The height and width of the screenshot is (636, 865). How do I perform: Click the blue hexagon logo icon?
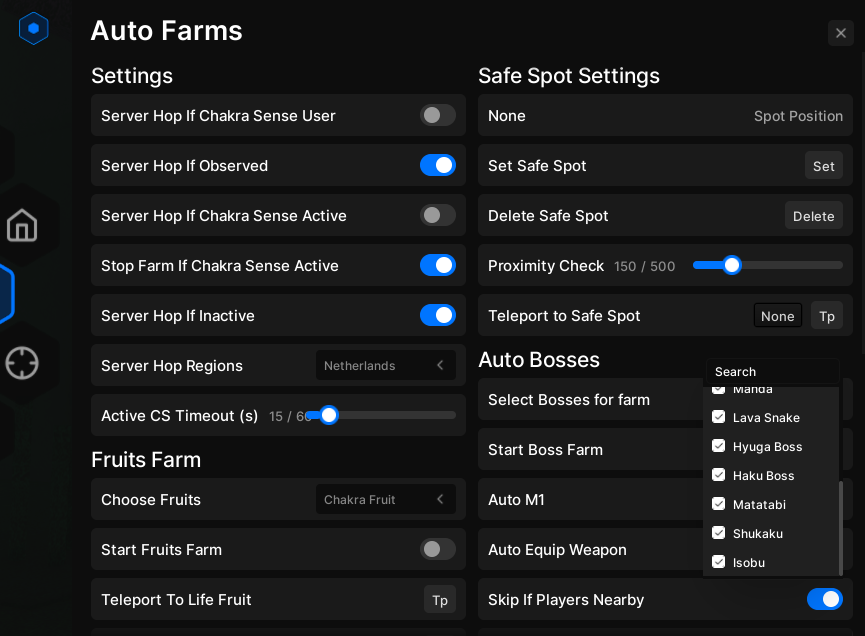click(x=34, y=28)
